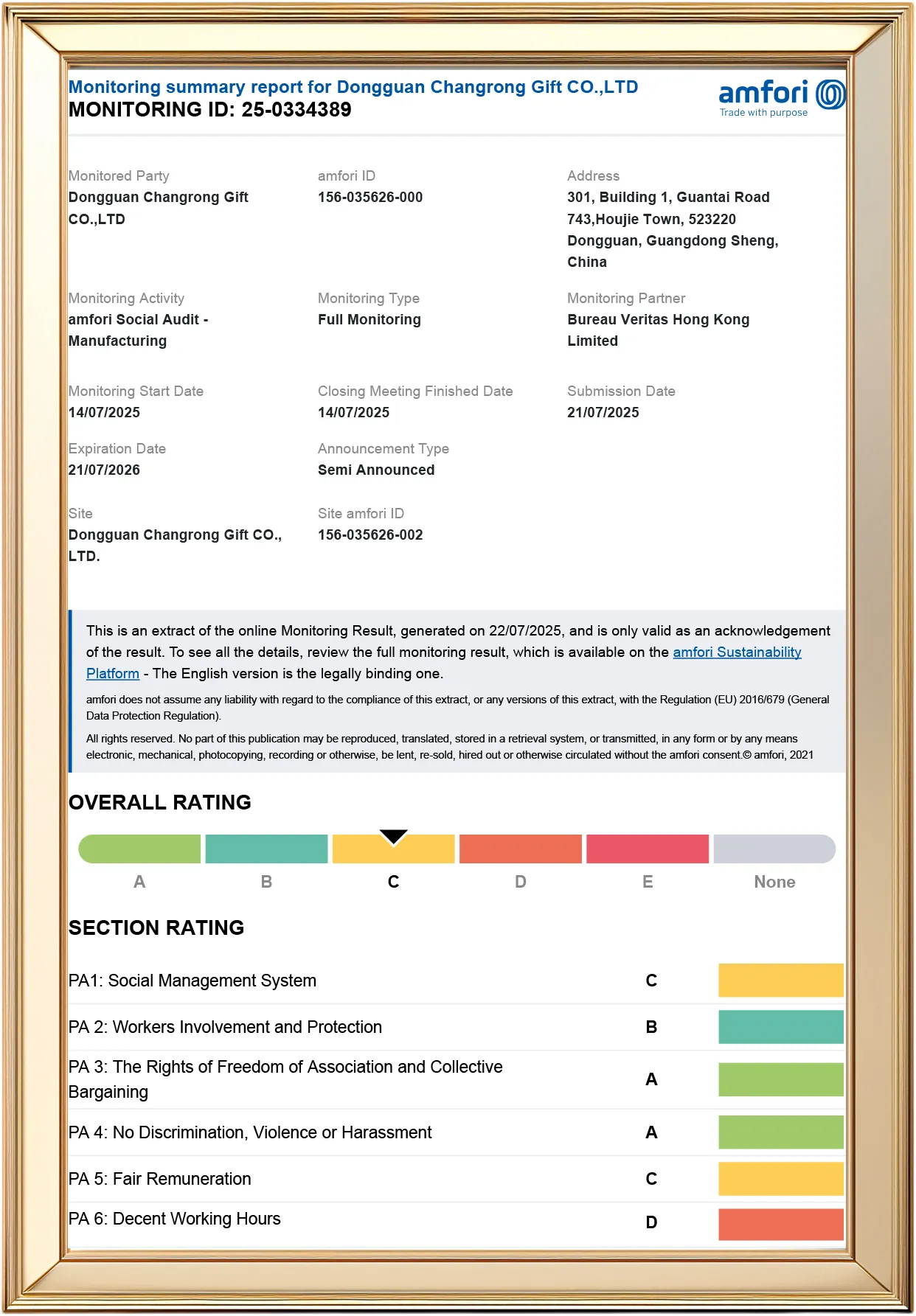This screenshot has height=1316, width=916.
Task: Click the red E overall rating segment
Action: (647, 849)
